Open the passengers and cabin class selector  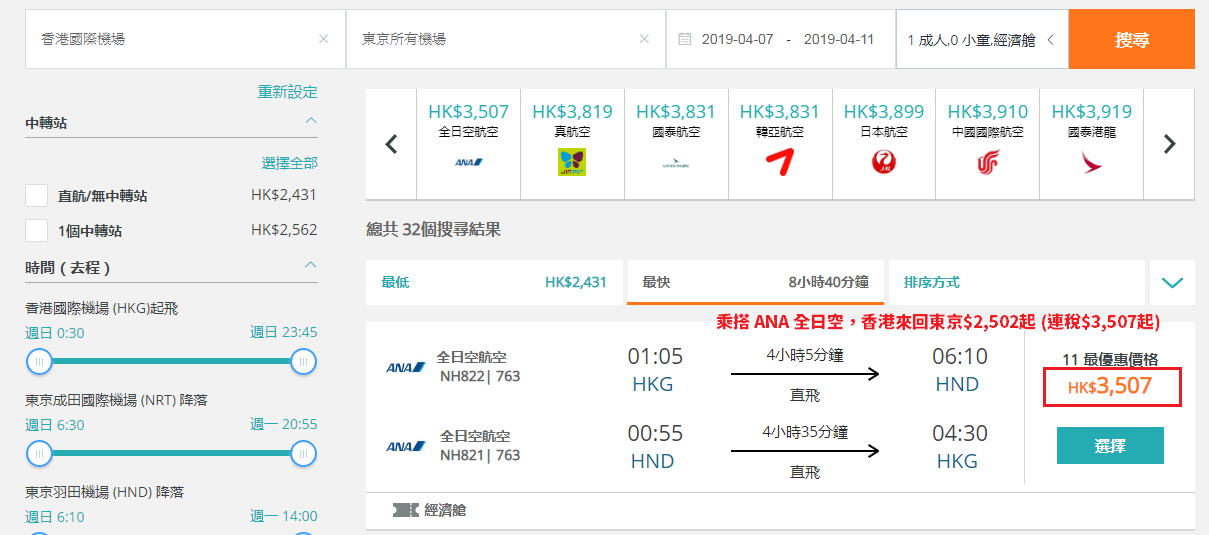tap(982, 40)
